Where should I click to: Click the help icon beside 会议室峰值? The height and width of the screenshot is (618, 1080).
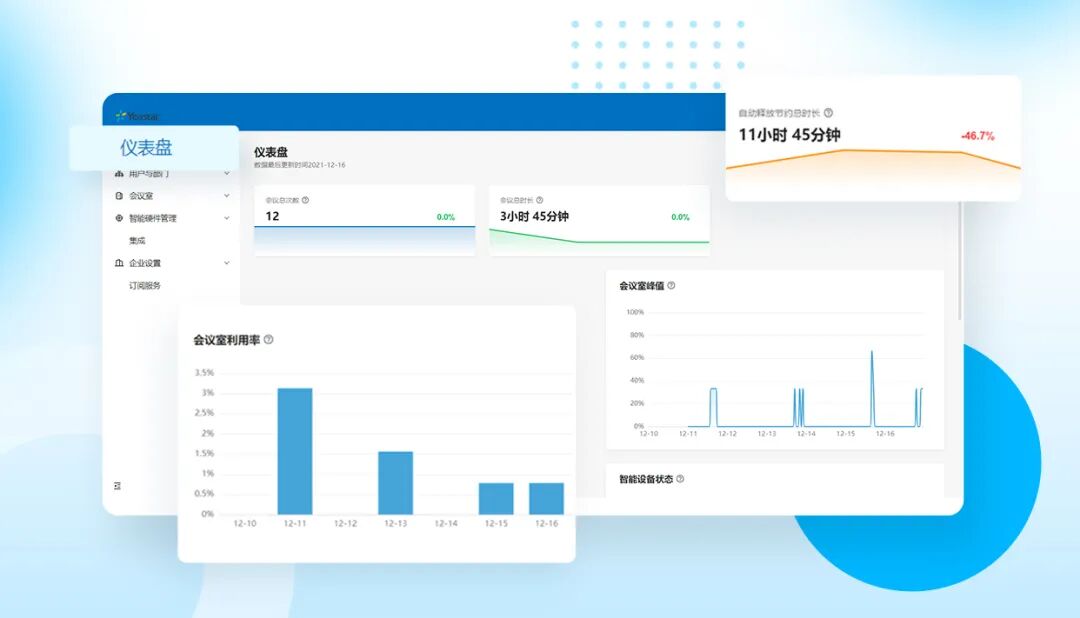click(x=671, y=285)
